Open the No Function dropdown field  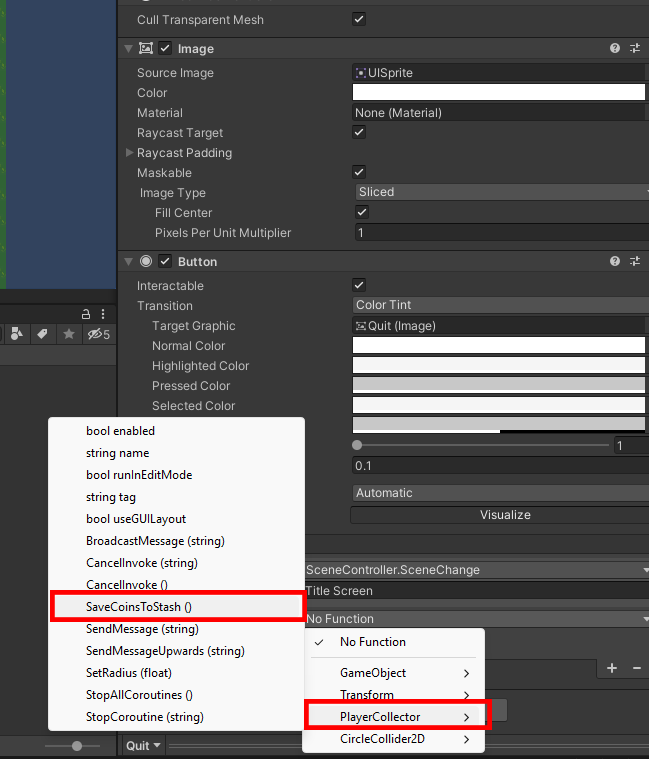point(477,619)
